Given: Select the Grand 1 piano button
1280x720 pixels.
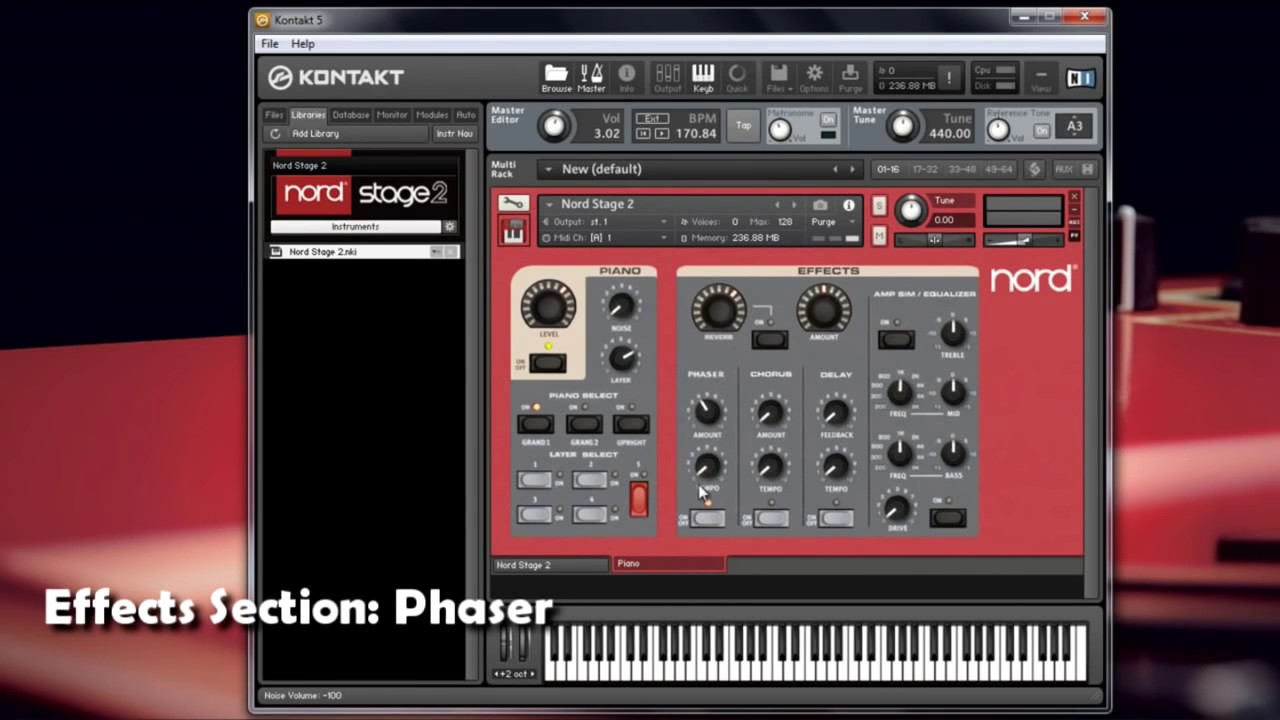Looking at the screenshot, I should pos(535,424).
